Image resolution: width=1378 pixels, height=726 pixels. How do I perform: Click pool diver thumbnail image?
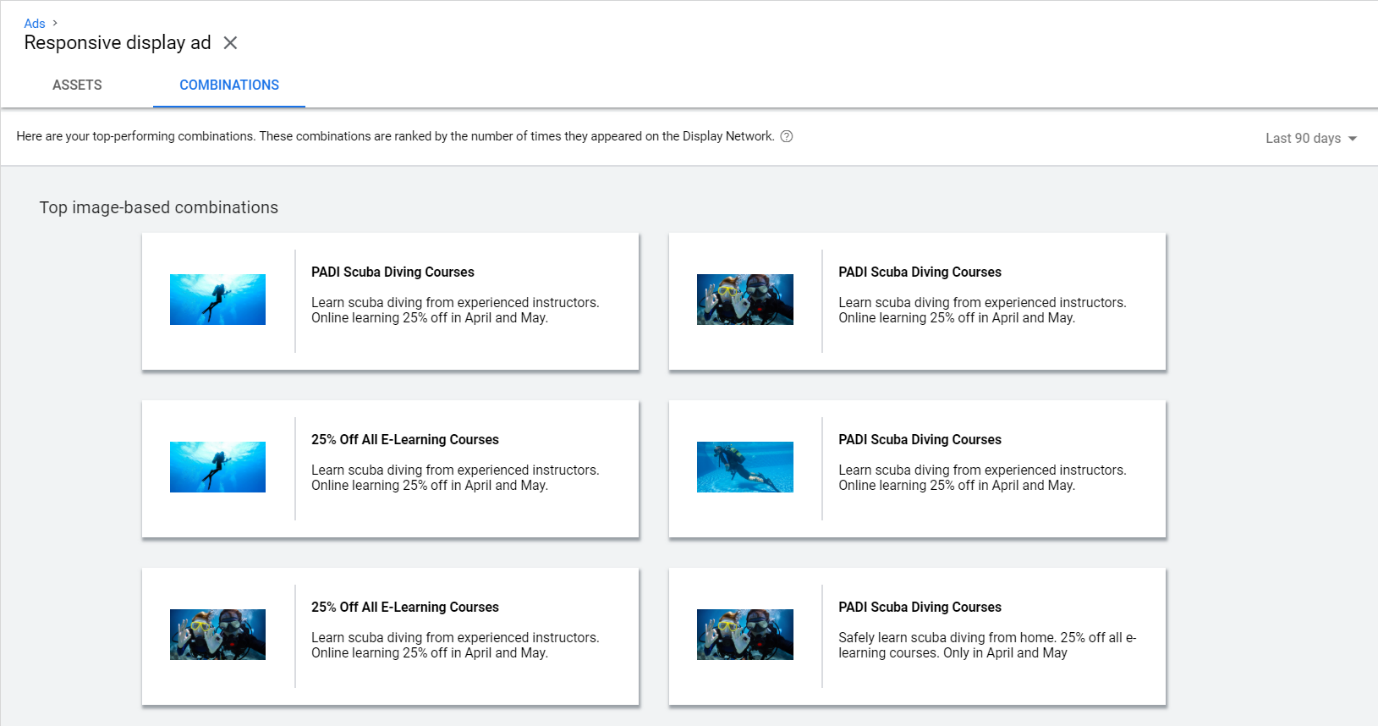(745, 467)
